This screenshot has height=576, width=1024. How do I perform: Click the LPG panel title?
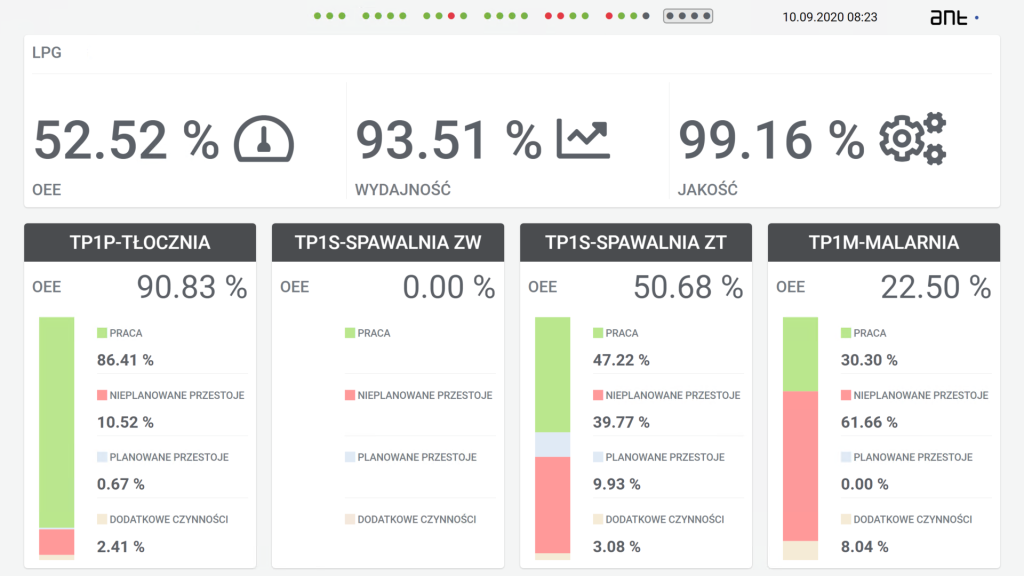tap(47, 52)
